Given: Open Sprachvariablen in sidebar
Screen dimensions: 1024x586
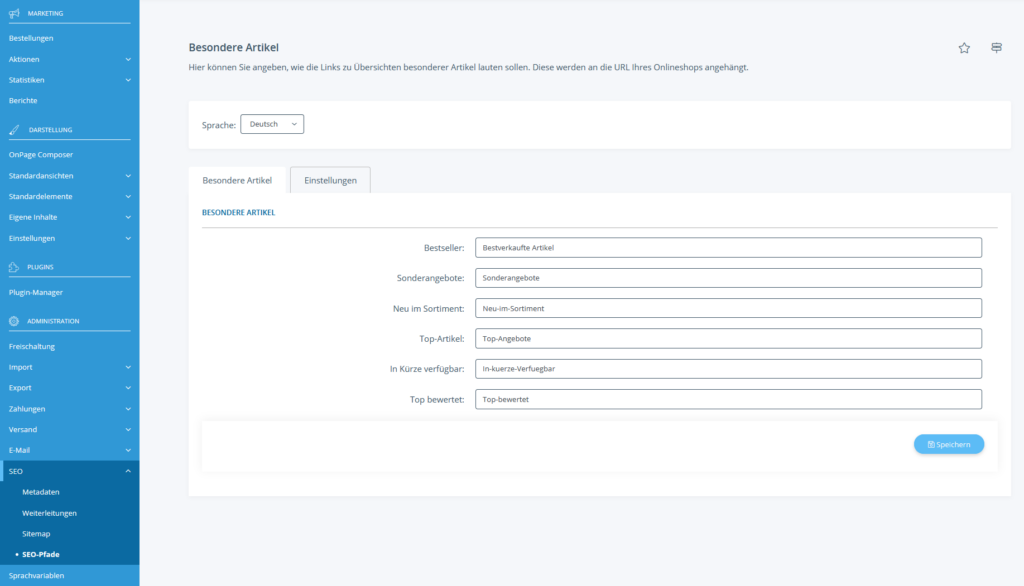Looking at the screenshot, I should [36, 576].
